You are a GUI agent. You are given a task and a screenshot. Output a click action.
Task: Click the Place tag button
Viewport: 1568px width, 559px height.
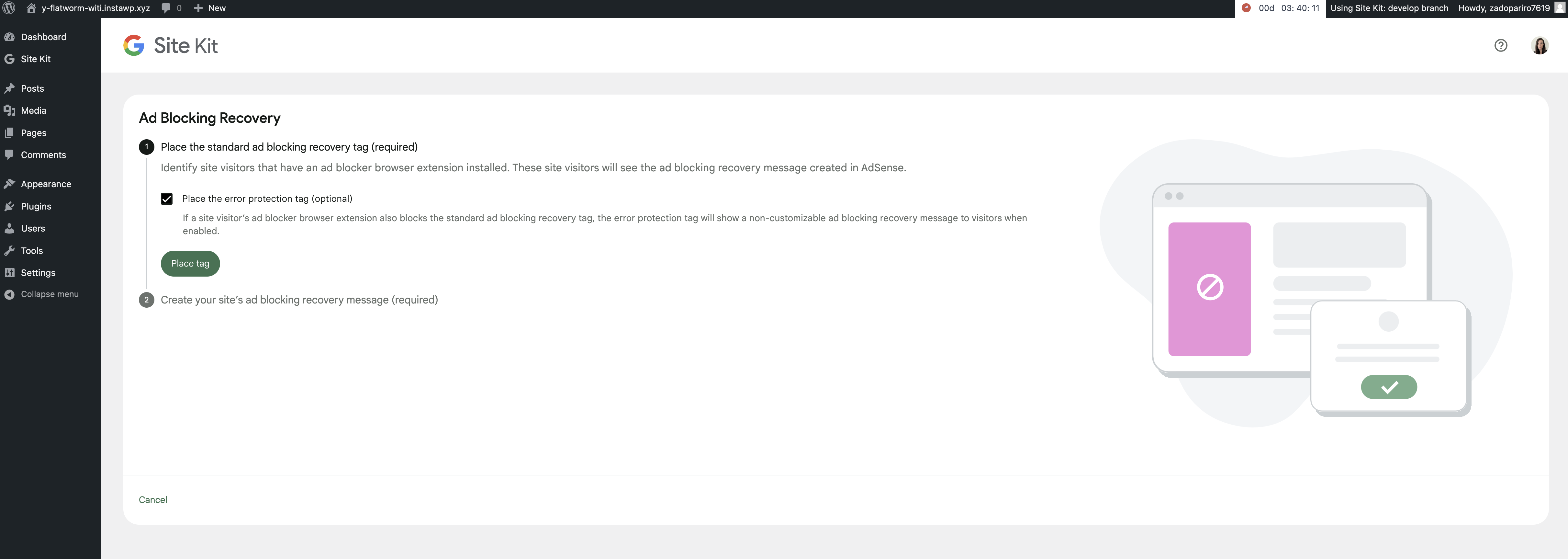tap(190, 263)
